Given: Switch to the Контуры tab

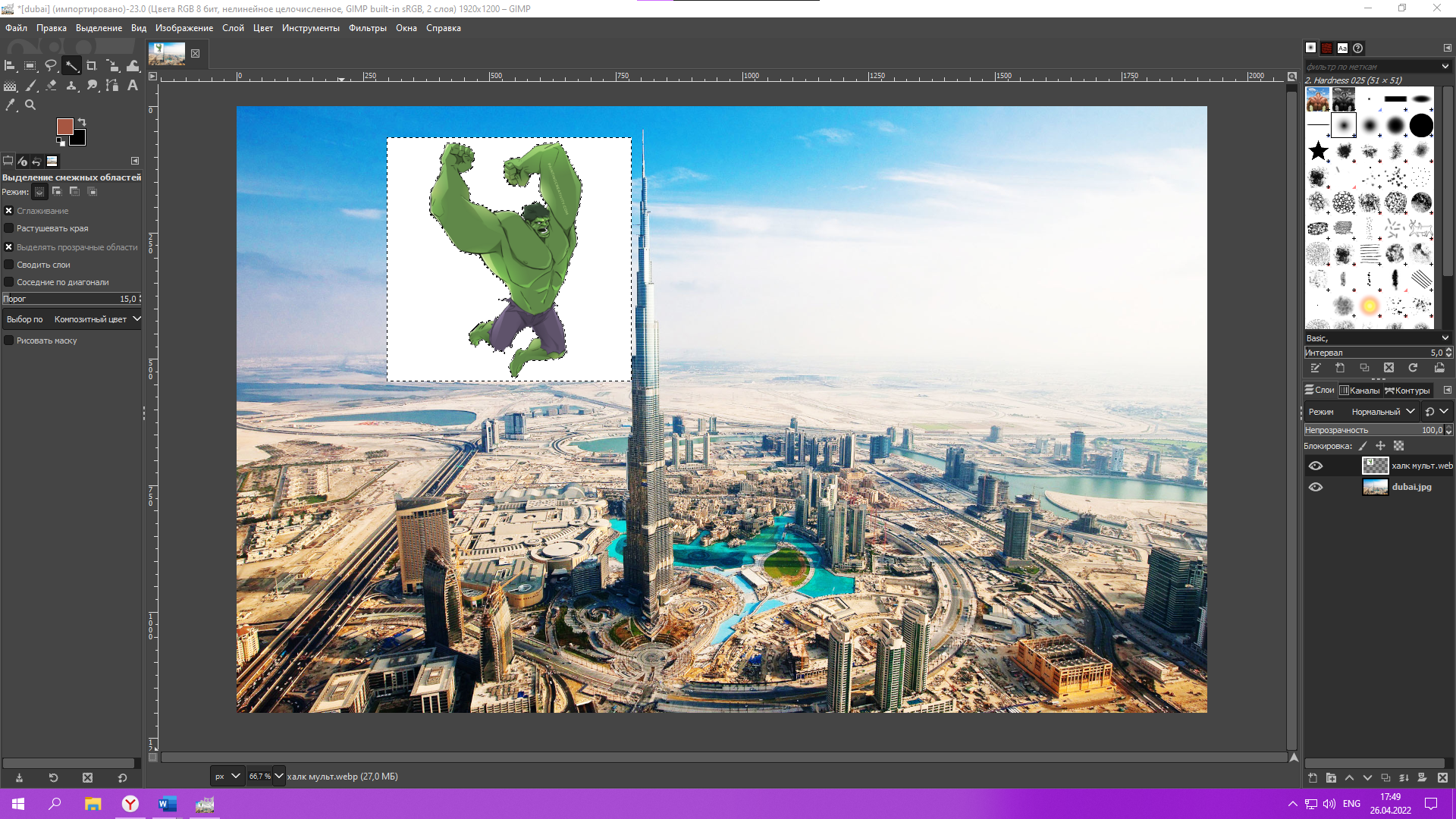Looking at the screenshot, I should click(x=1407, y=391).
